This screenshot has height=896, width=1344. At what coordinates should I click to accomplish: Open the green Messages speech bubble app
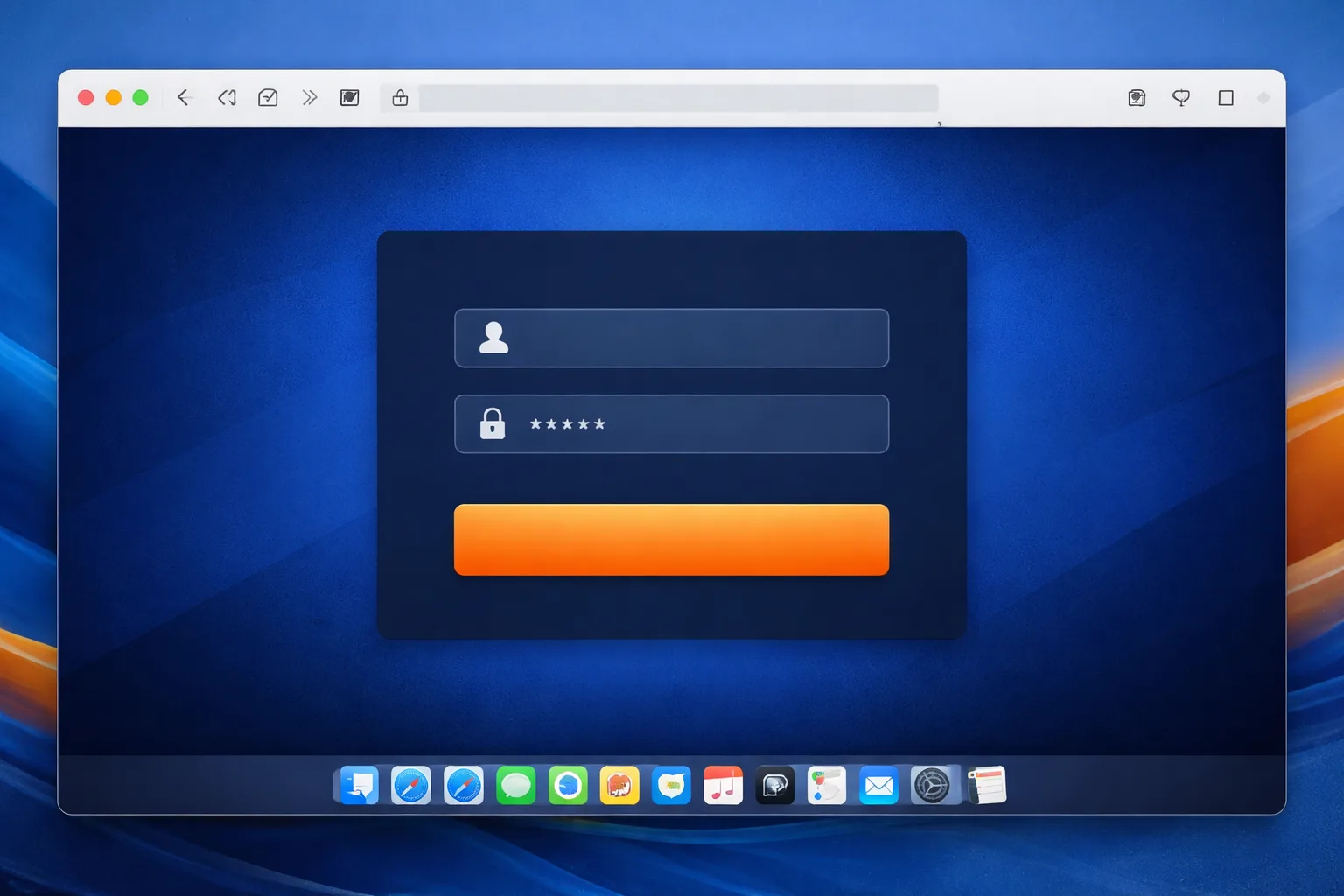point(515,785)
